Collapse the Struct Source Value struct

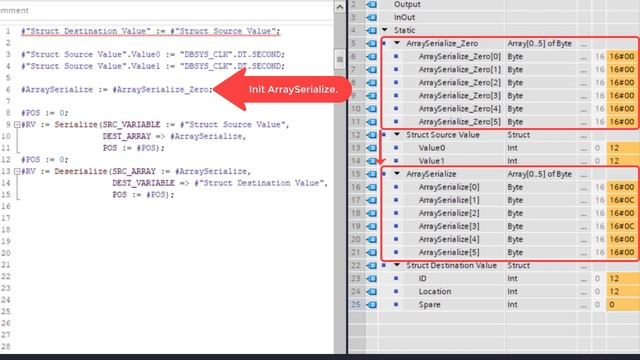pos(397,135)
